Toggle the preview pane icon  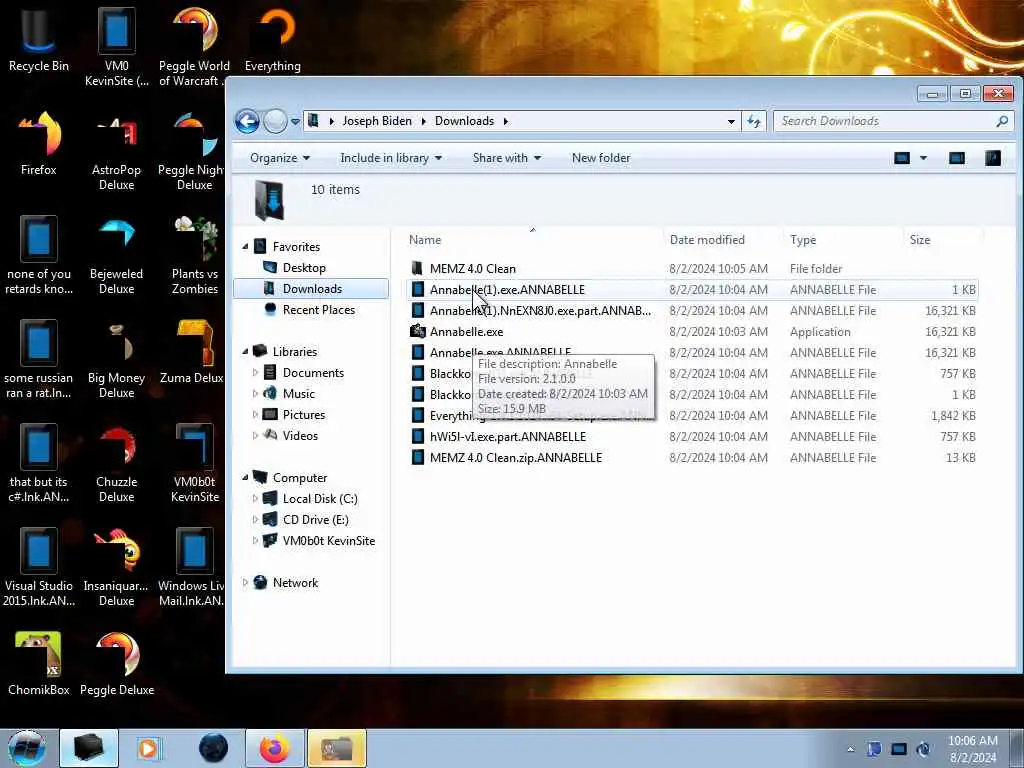click(x=957, y=158)
